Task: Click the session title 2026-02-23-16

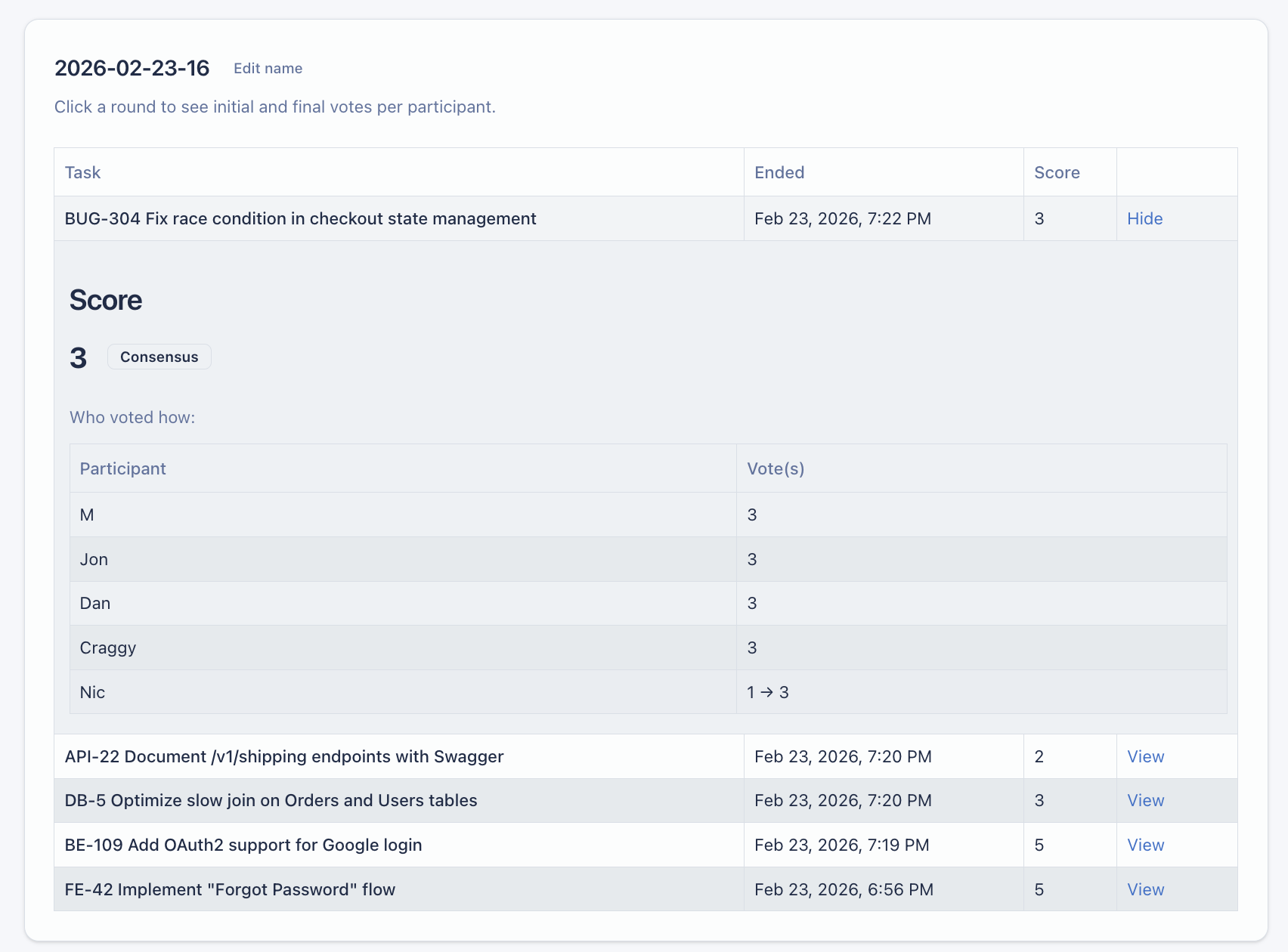Action: [x=132, y=68]
